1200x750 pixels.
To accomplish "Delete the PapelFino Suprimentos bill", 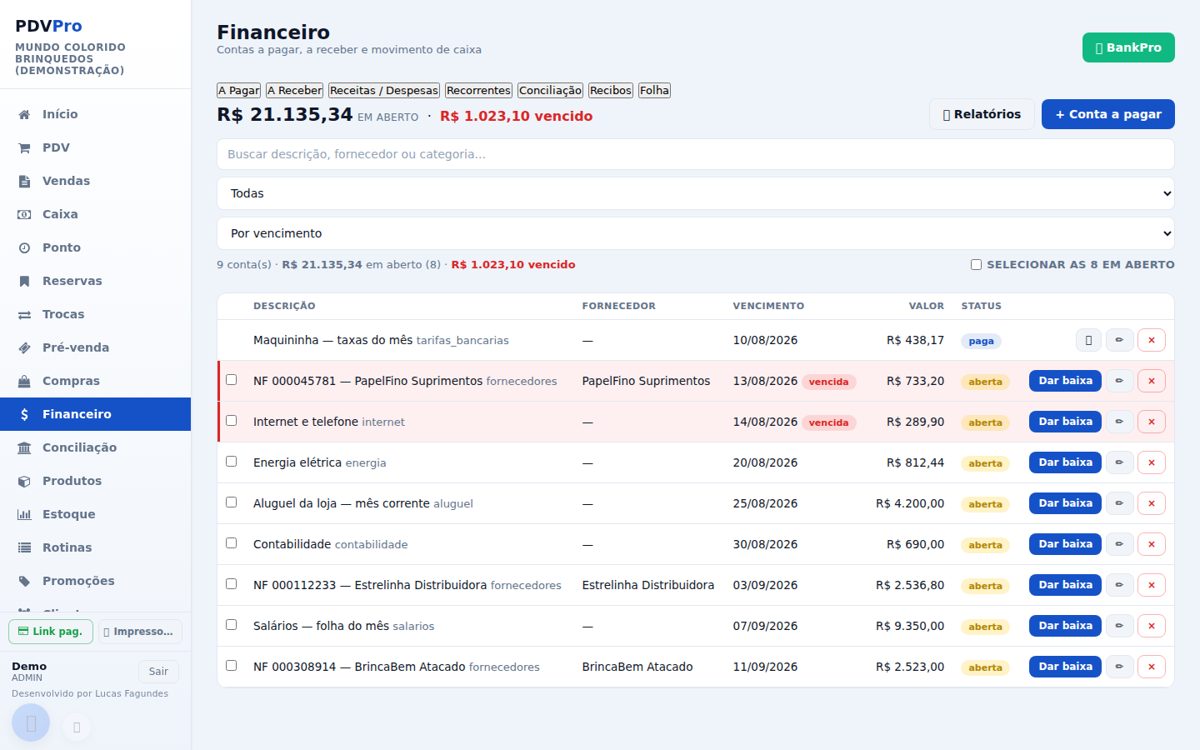I will click(x=1151, y=381).
